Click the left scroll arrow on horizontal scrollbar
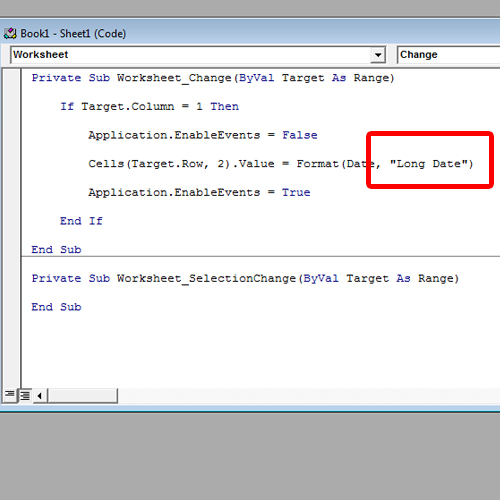This screenshot has height=500, width=500. coord(40,396)
